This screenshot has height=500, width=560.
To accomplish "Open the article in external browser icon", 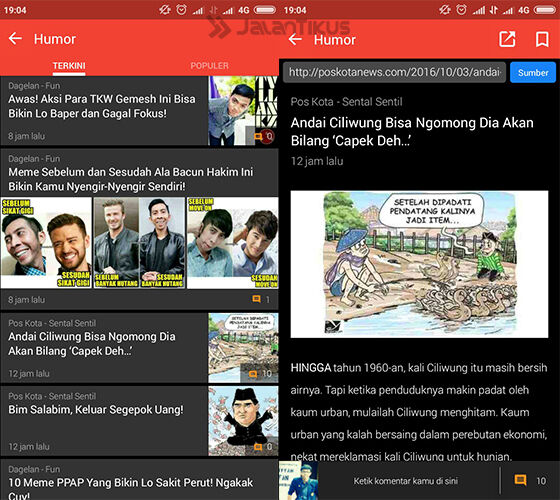I will coord(507,39).
